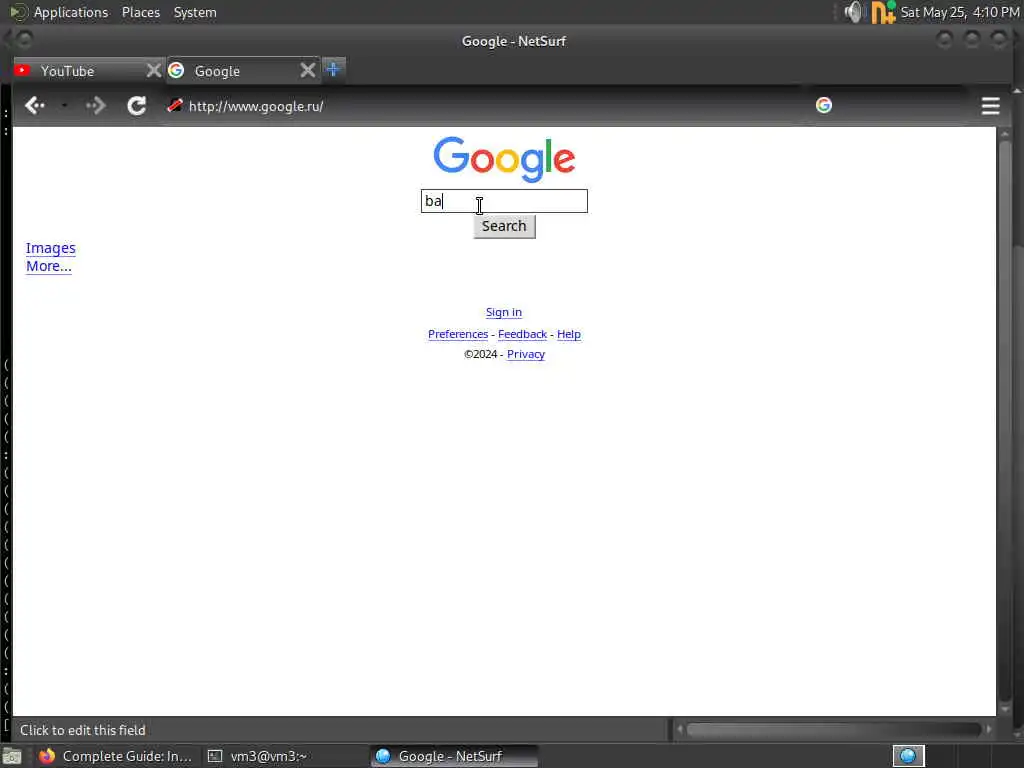Viewport: 1024px width, 768px height.
Task: Close the Google tab
Action: point(308,70)
